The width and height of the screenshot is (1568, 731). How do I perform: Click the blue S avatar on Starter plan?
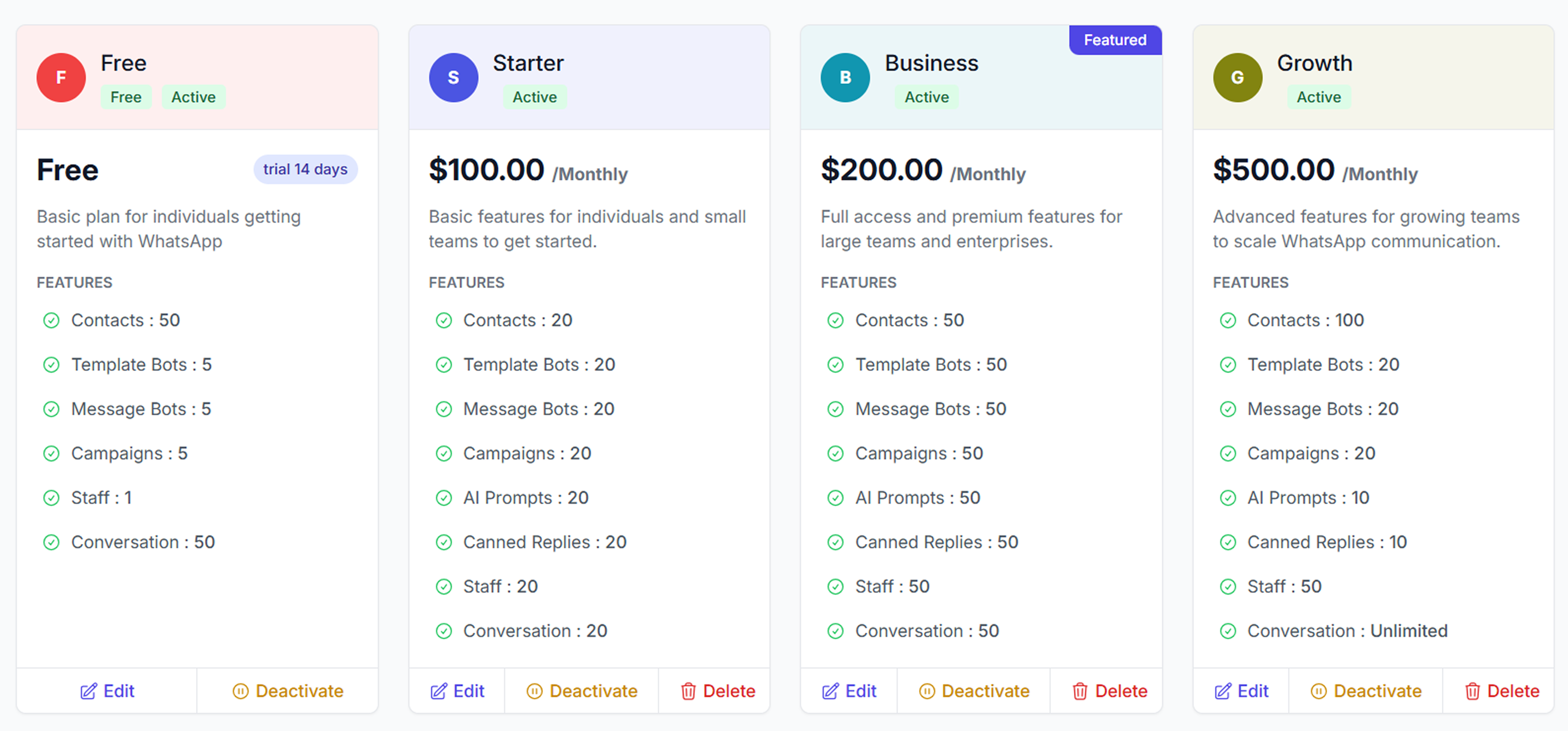click(x=453, y=77)
